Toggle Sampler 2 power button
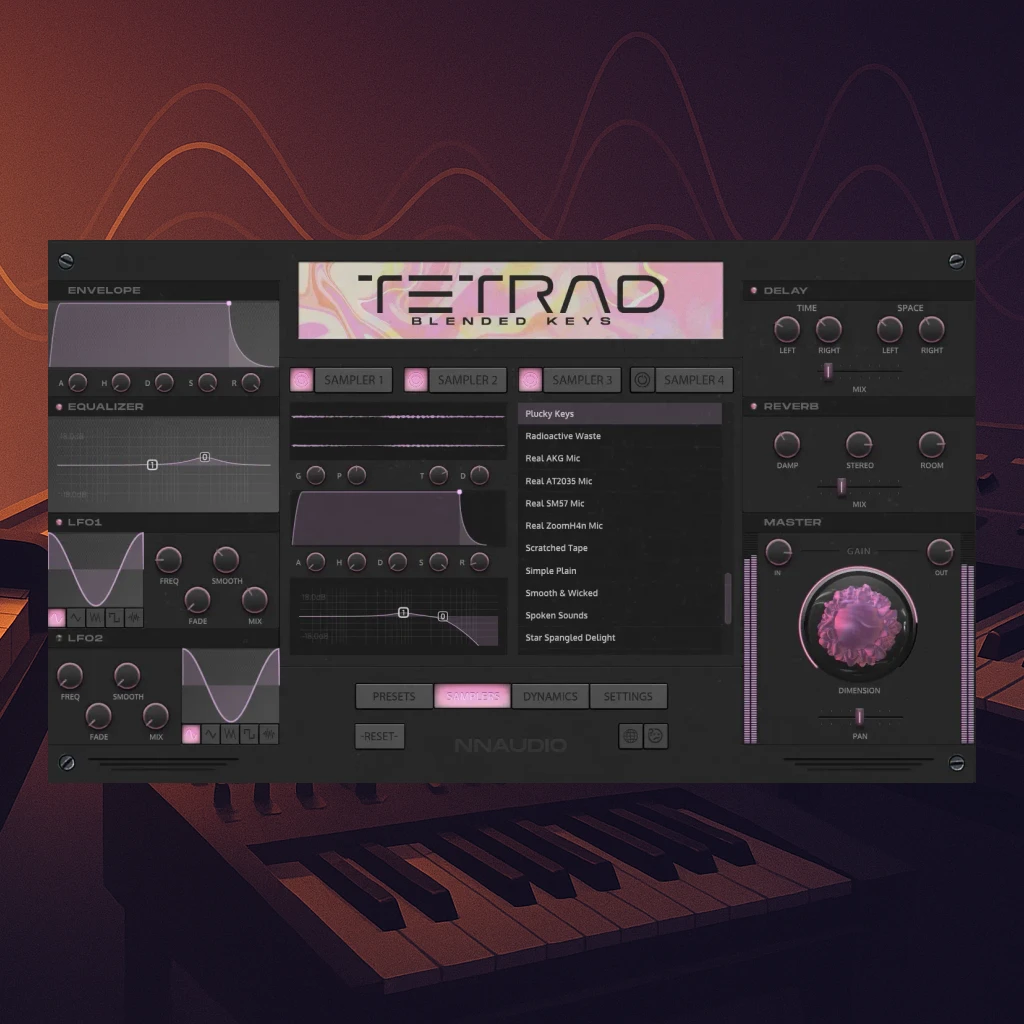The height and width of the screenshot is (1024, 1024). tap(416, 380)
